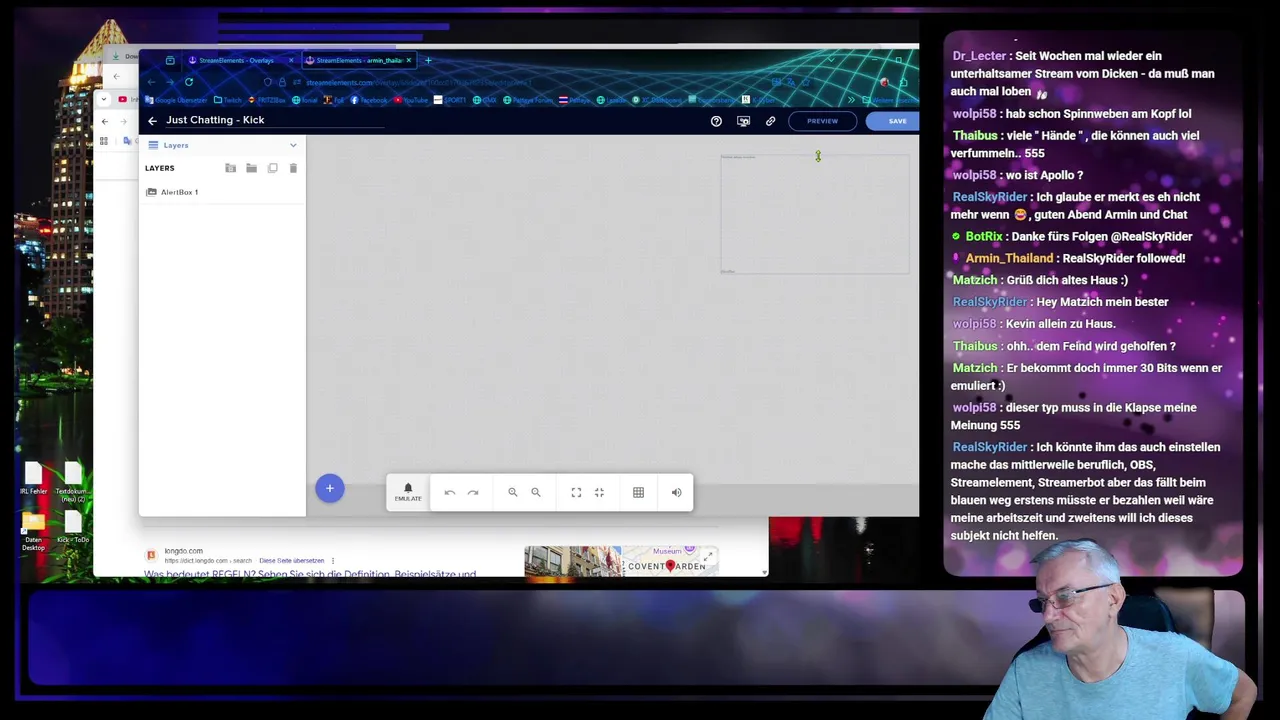
Task: Undo the last editor action
Action: pos(450,492)
